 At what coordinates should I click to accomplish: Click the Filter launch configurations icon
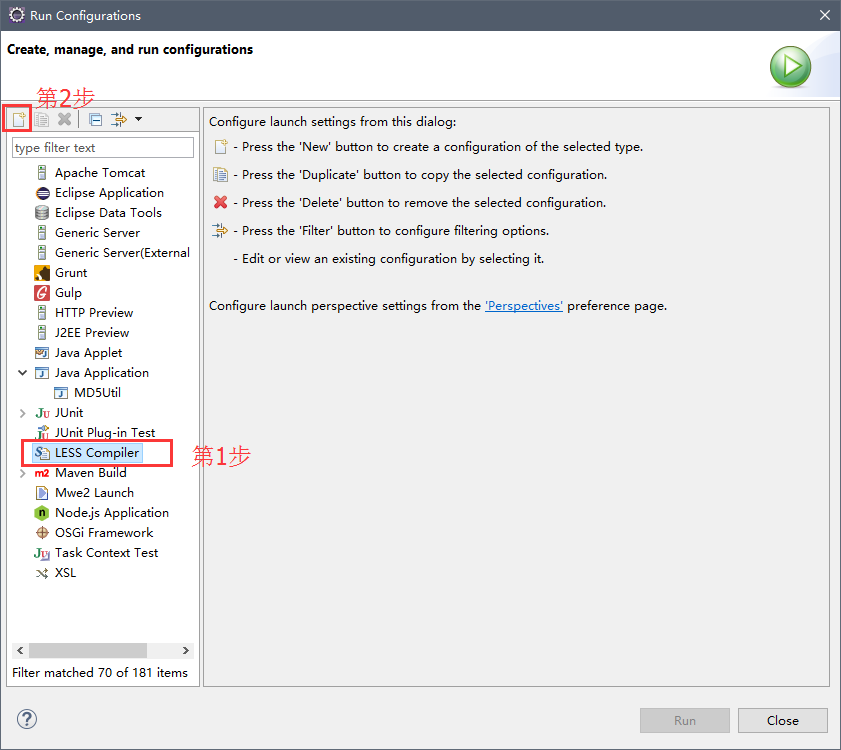[x=119, y=119]
